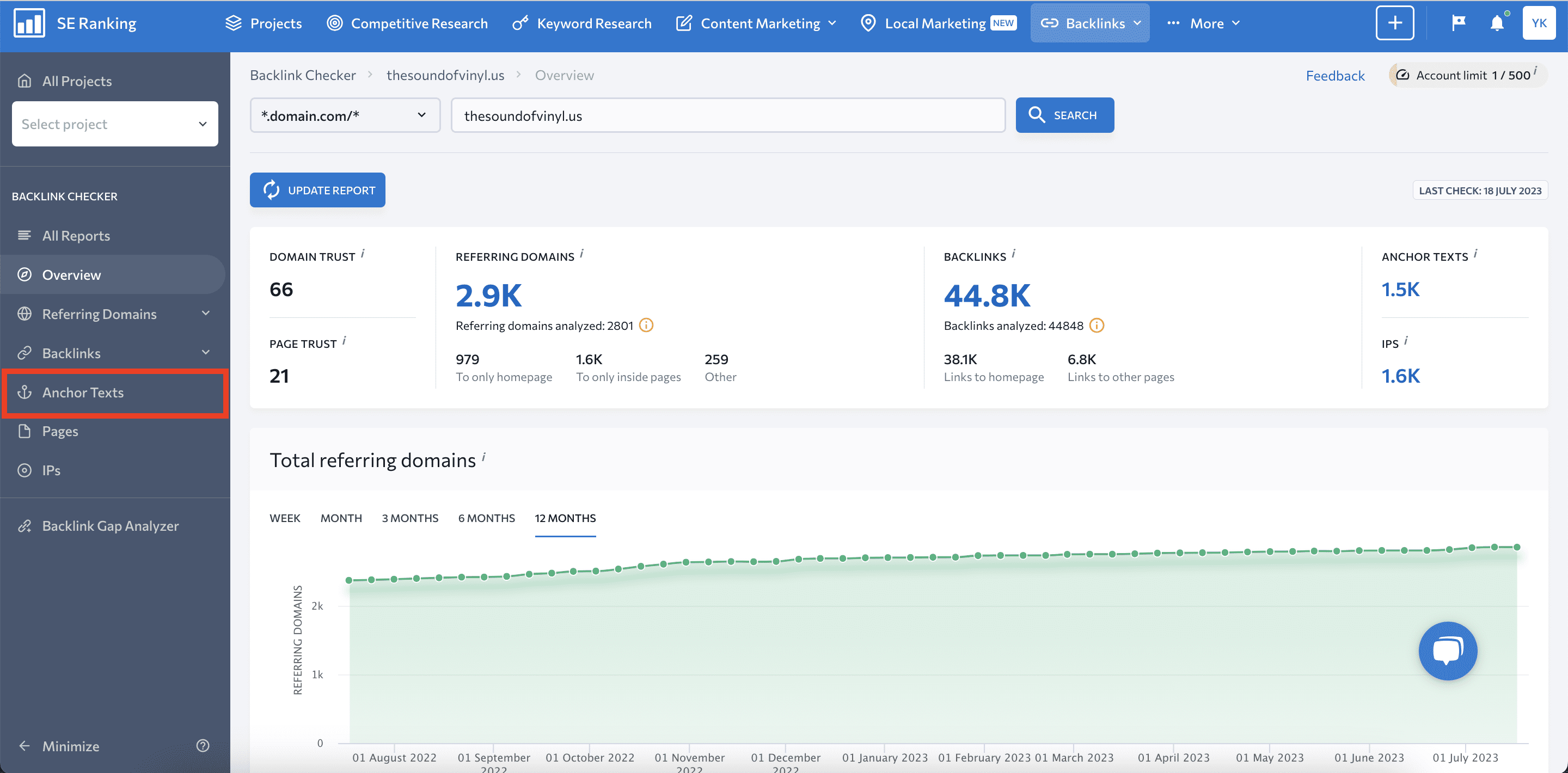The image size is (1568, 773).
Task: Click the Backlinks heading info icon
Action: pos(1013,253)
